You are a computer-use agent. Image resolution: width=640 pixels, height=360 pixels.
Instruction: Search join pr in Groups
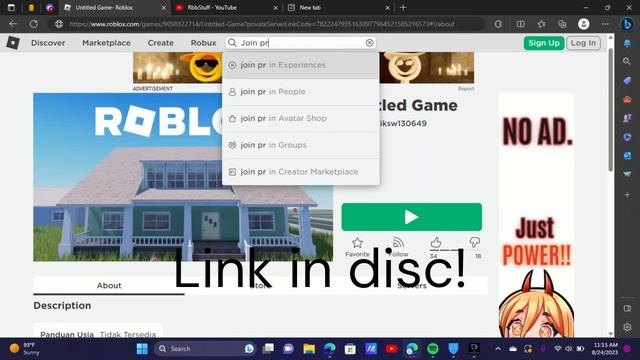pyautogui.click(x=300, y=145)
